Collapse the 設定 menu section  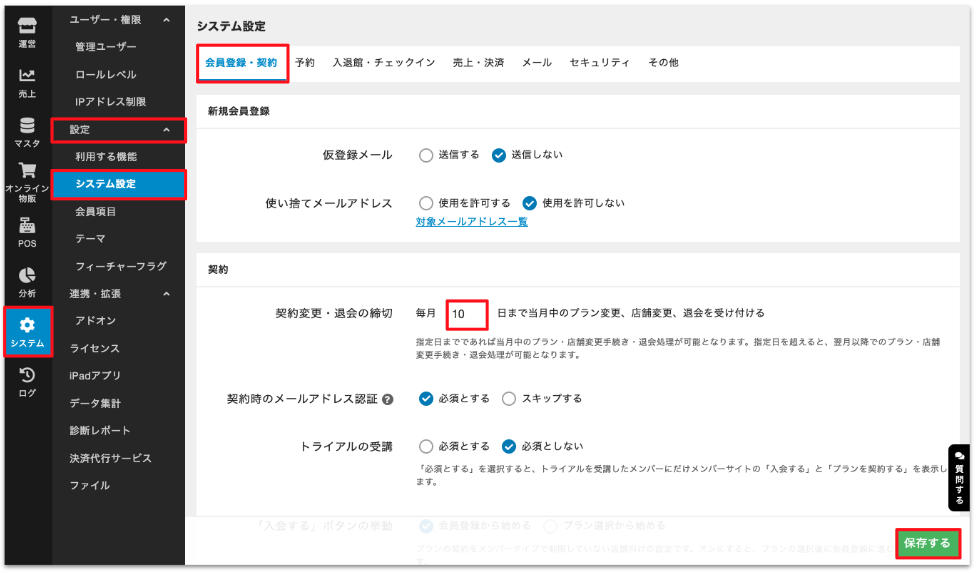[x=166, y=130]
